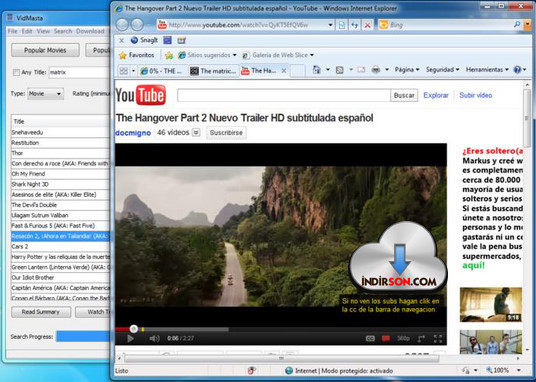The height and width of the screenshot is (382, 536).
Task: Enter fullscreen mode in video player
Action: click(438, 339)
